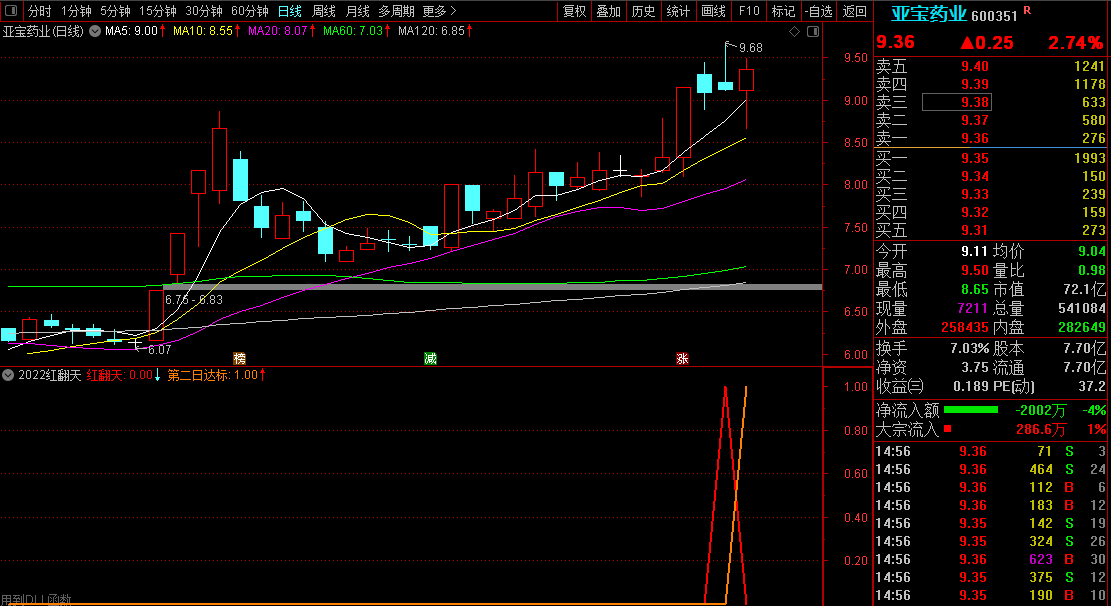Remove stock from watchlist via -自选
The height and width of the screenshot is (606, 1111).
coord(818,11)
